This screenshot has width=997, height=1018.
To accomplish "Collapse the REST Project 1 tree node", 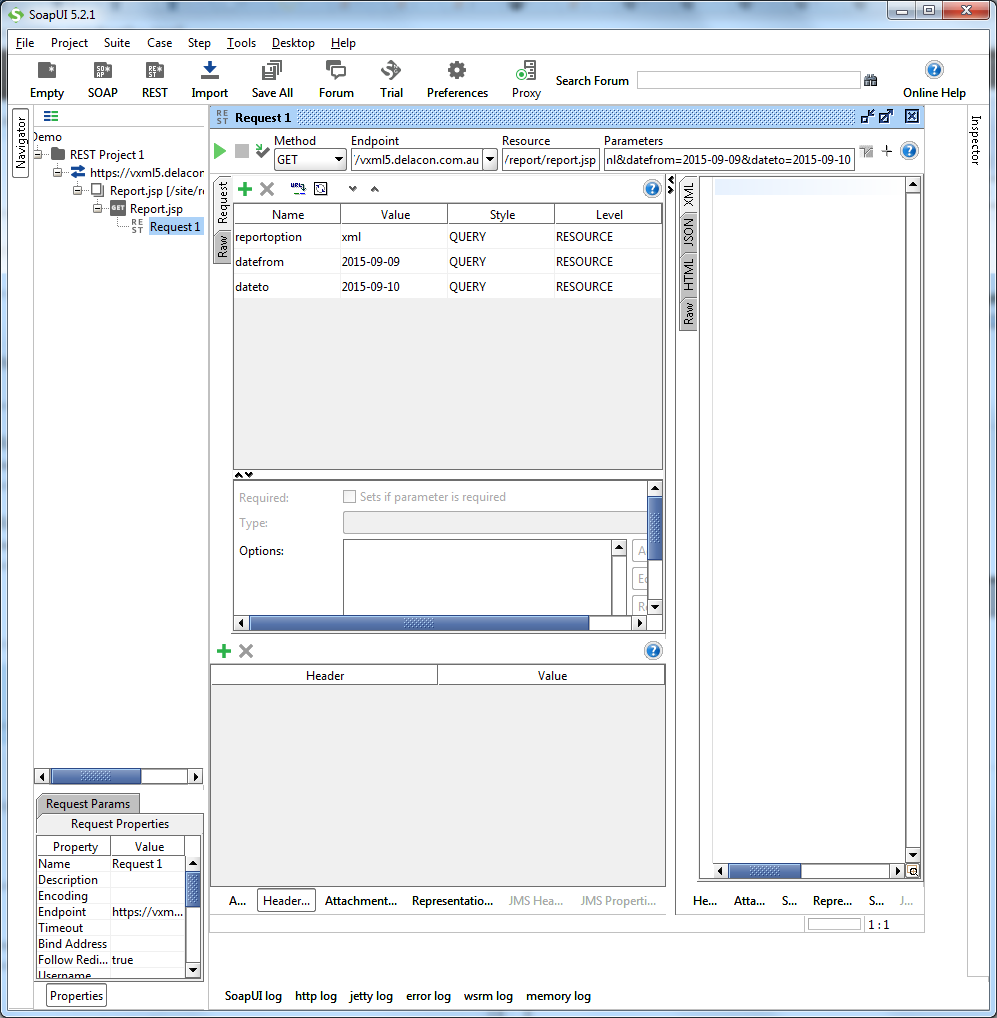I will click(38, 155).
